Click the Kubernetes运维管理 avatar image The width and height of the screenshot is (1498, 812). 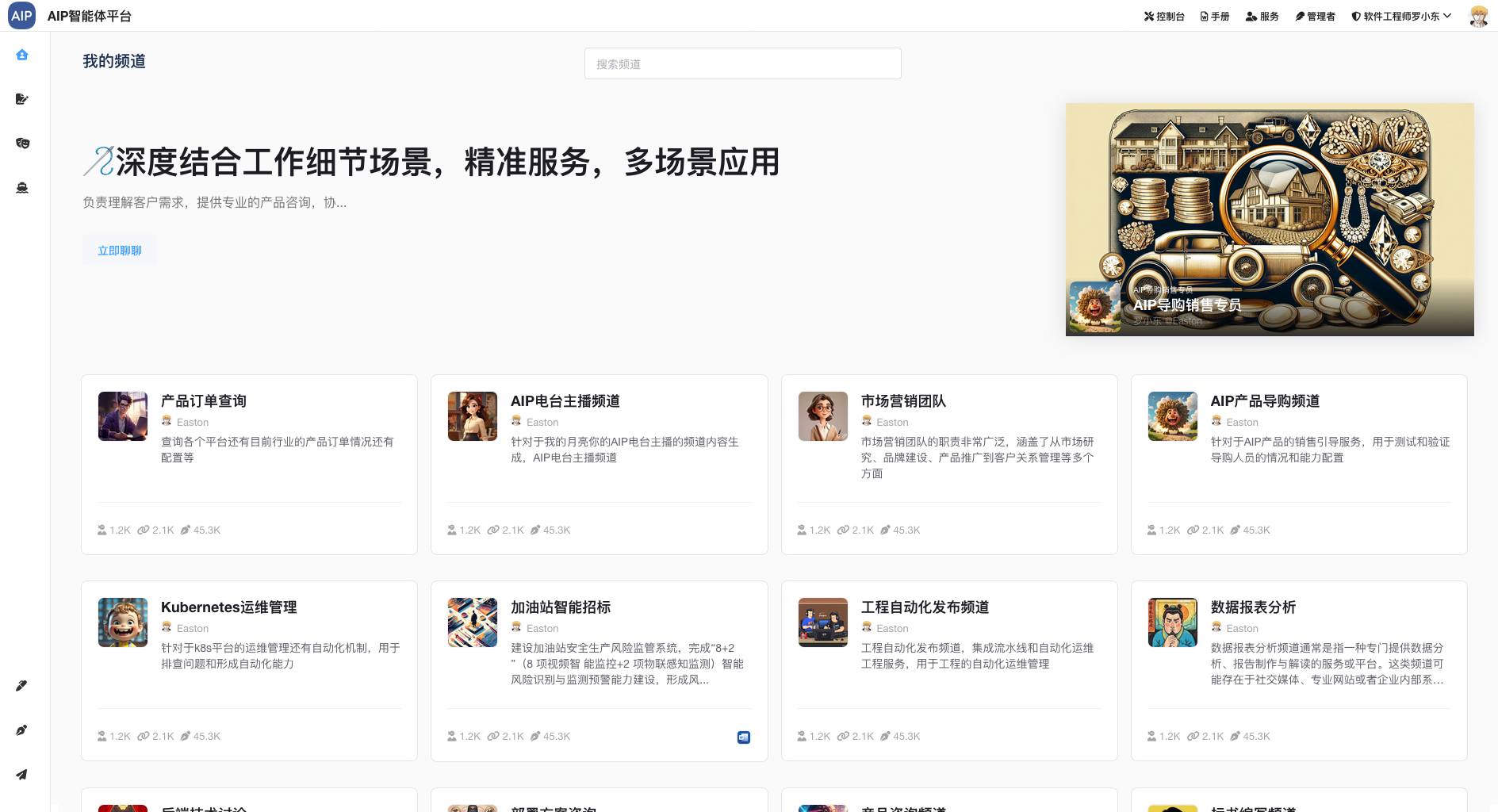point(123,622)
